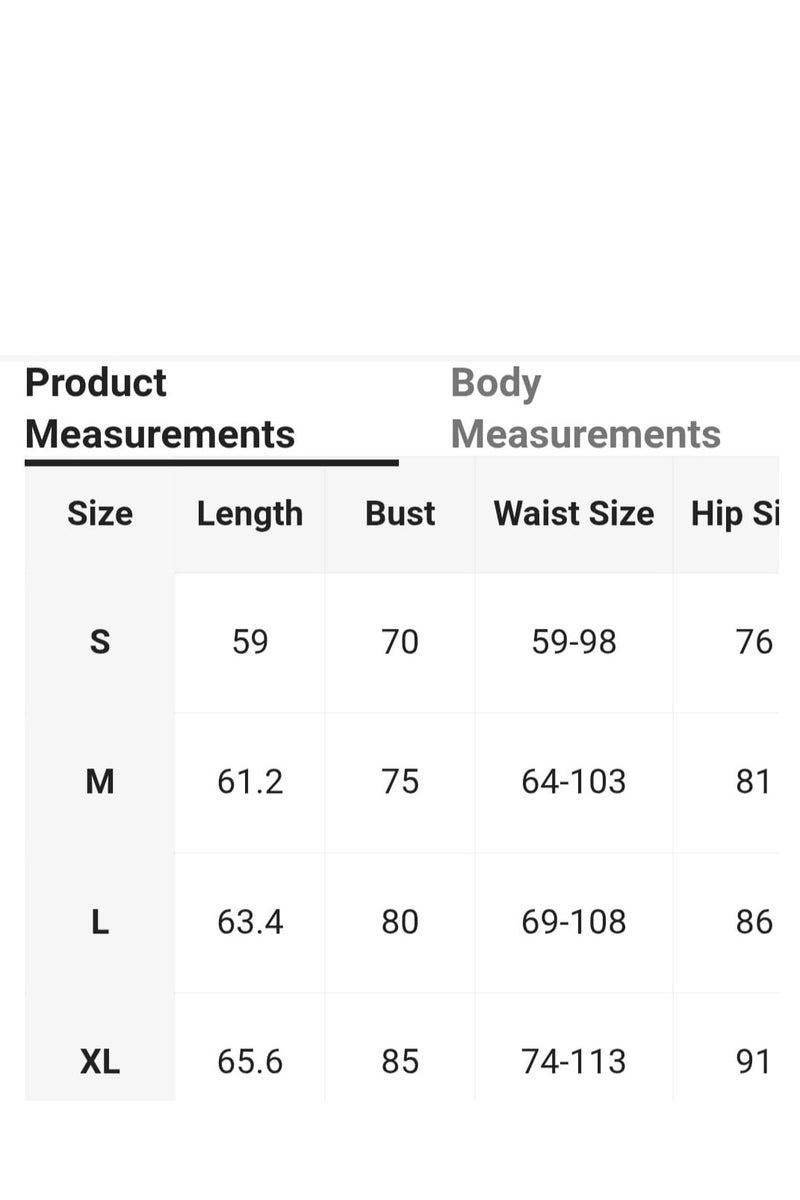Click the Waist Size column header
The height and width of the screenshot is (1200, 800).
[x=574, y=514]
